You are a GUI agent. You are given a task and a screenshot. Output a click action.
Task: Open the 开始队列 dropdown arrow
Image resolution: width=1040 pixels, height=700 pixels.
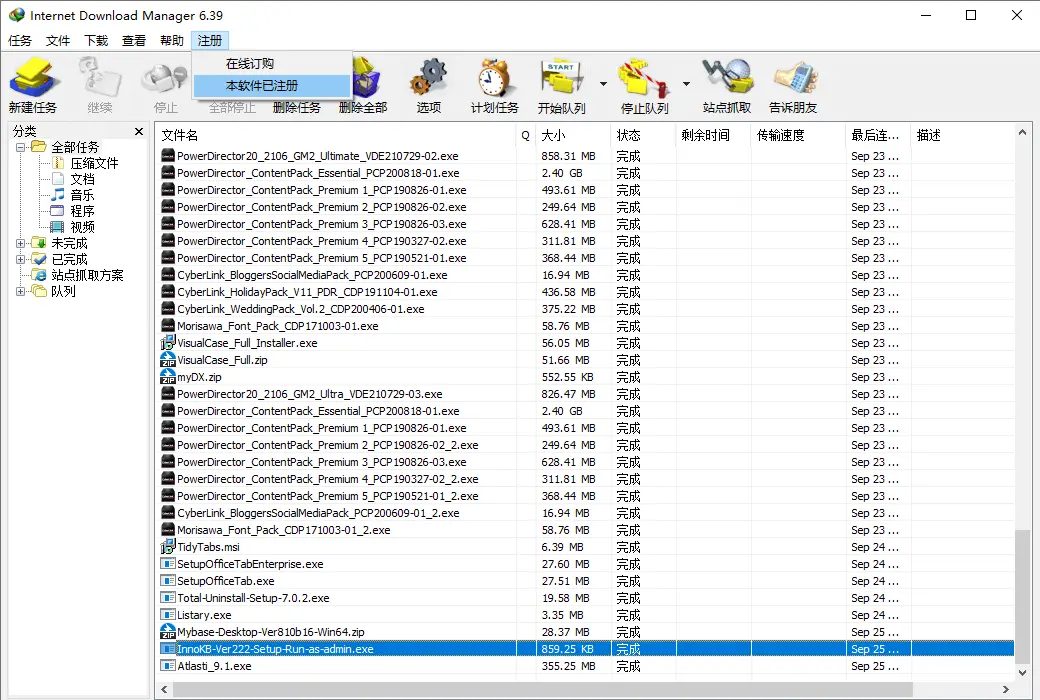pos(603,84)
